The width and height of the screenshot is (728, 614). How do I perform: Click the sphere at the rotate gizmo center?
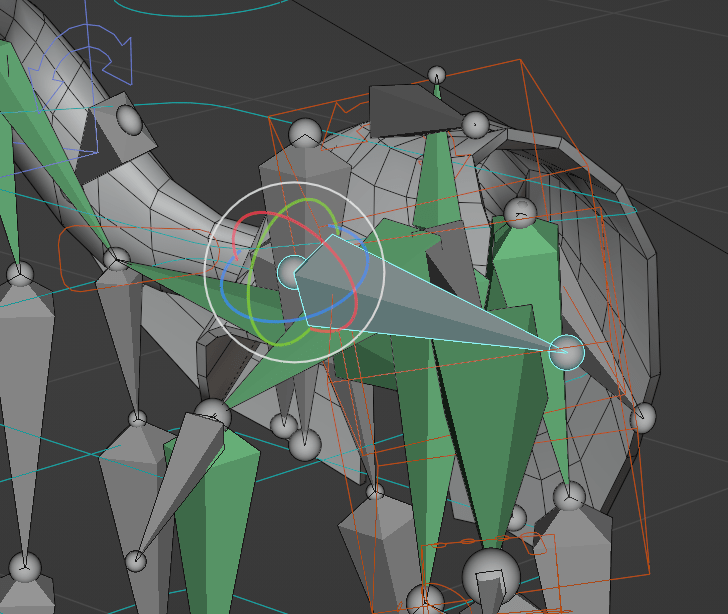click(293, 271)
